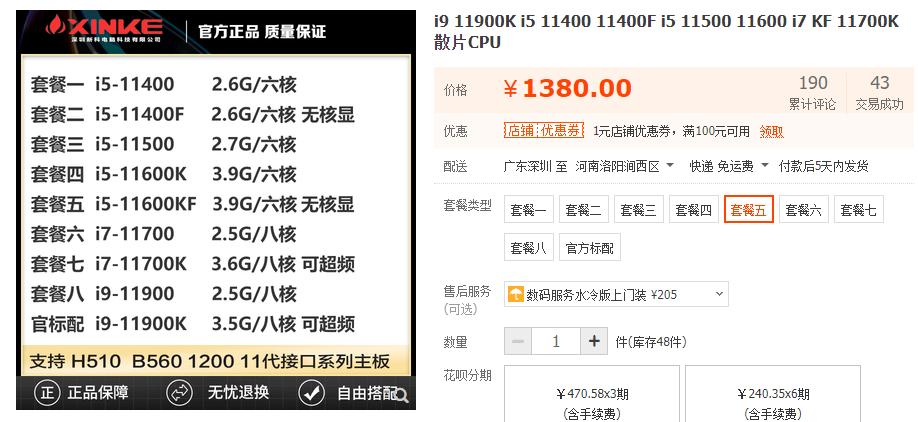Click the XINKE flame logo

click(x=56, y=25)
